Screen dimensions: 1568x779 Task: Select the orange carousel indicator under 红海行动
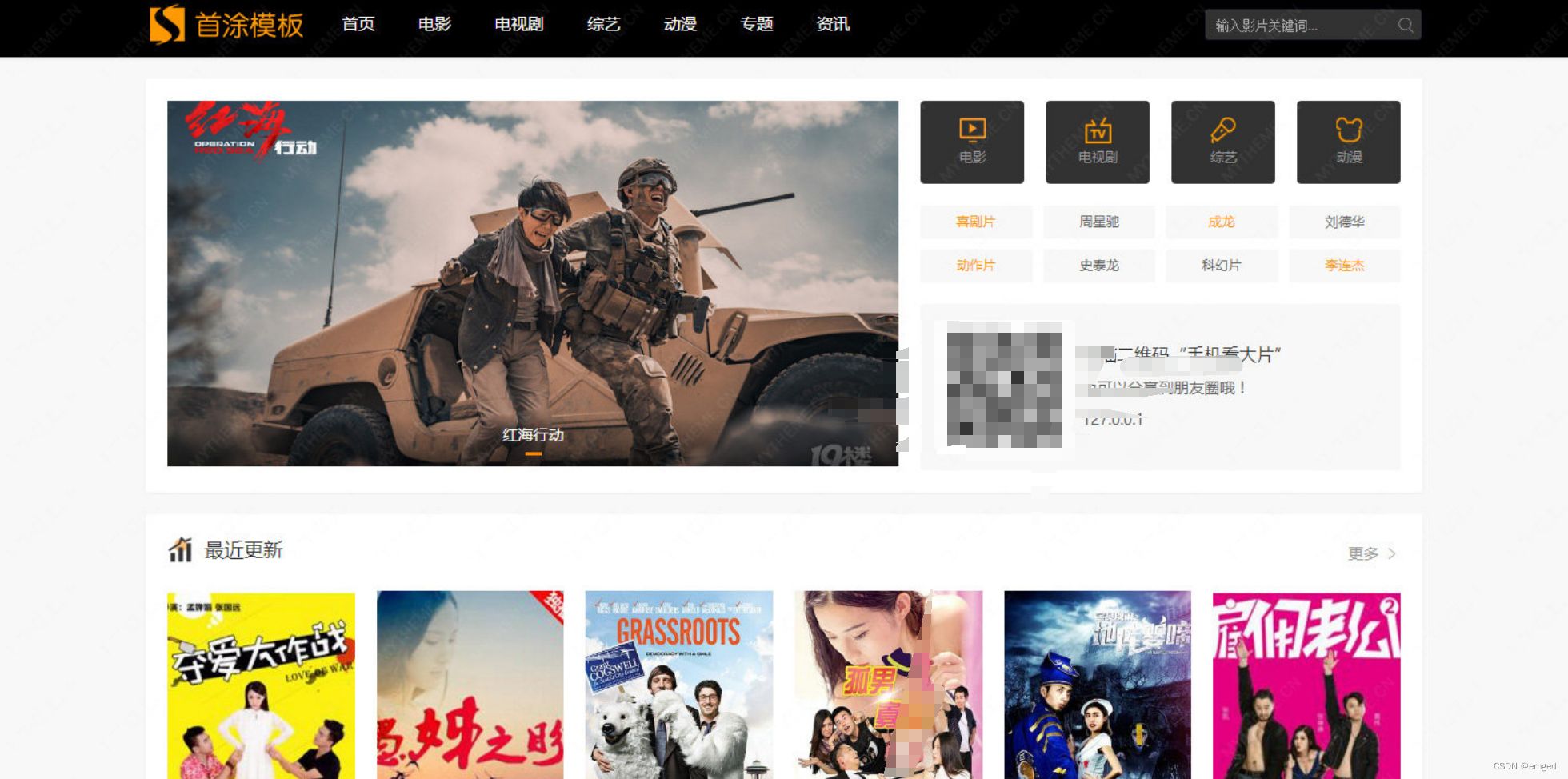click(533, 453)
